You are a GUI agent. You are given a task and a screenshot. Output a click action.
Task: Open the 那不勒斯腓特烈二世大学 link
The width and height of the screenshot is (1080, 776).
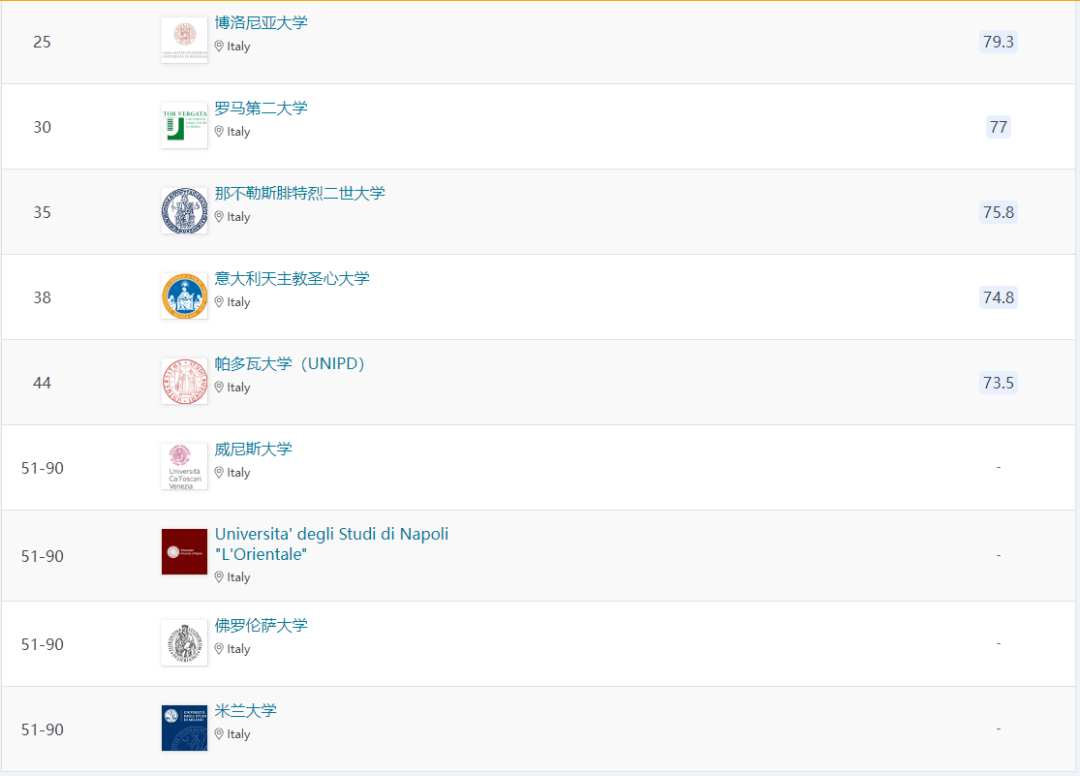(x=300, y=193)
